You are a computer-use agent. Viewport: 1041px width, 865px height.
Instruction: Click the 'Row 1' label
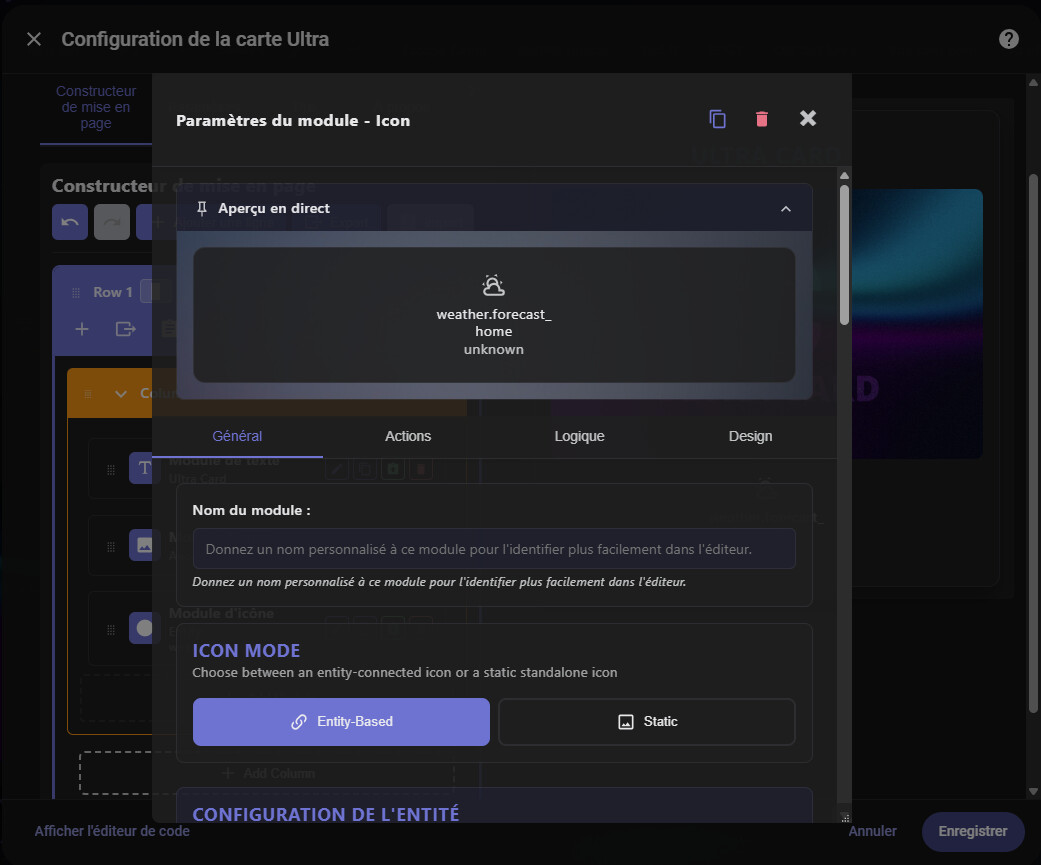pyautogui.click(x=112, y=292)
